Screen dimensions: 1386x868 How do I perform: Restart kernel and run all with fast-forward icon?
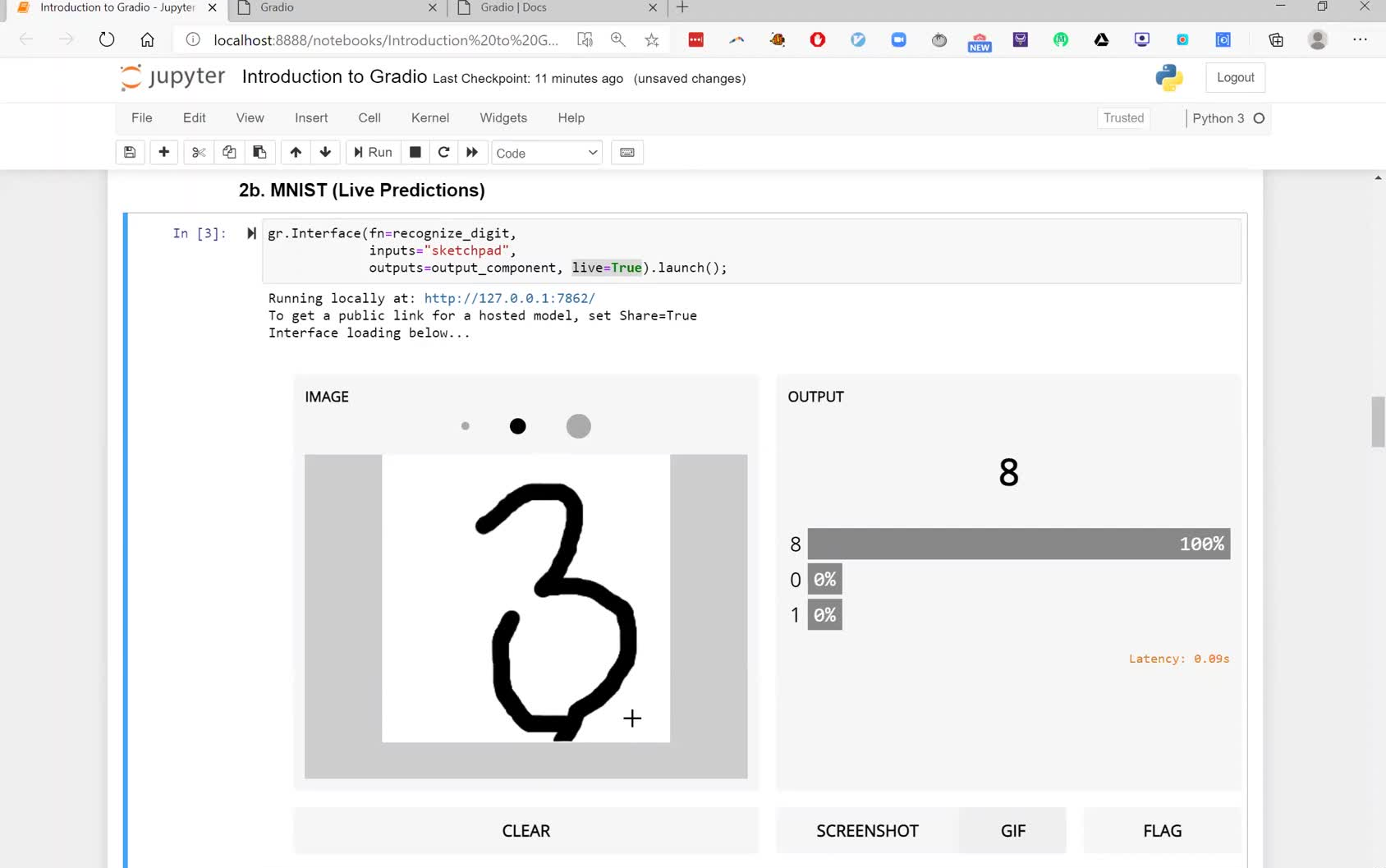coord(472,152)
